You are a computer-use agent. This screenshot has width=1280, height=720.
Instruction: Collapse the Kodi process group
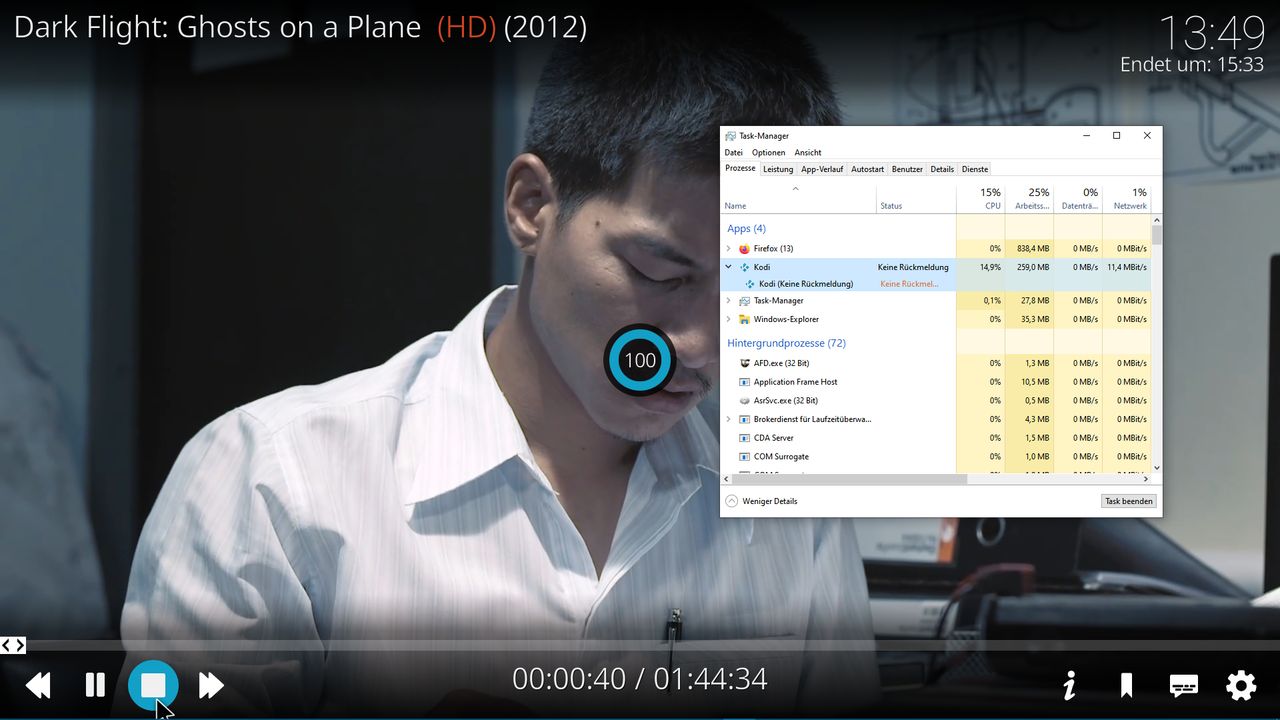729,268
